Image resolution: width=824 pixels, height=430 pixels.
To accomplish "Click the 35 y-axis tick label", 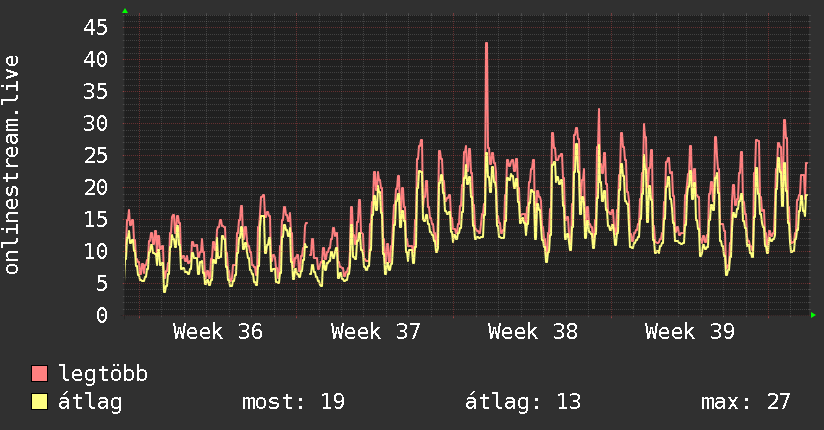I will (x=96, y=91).
